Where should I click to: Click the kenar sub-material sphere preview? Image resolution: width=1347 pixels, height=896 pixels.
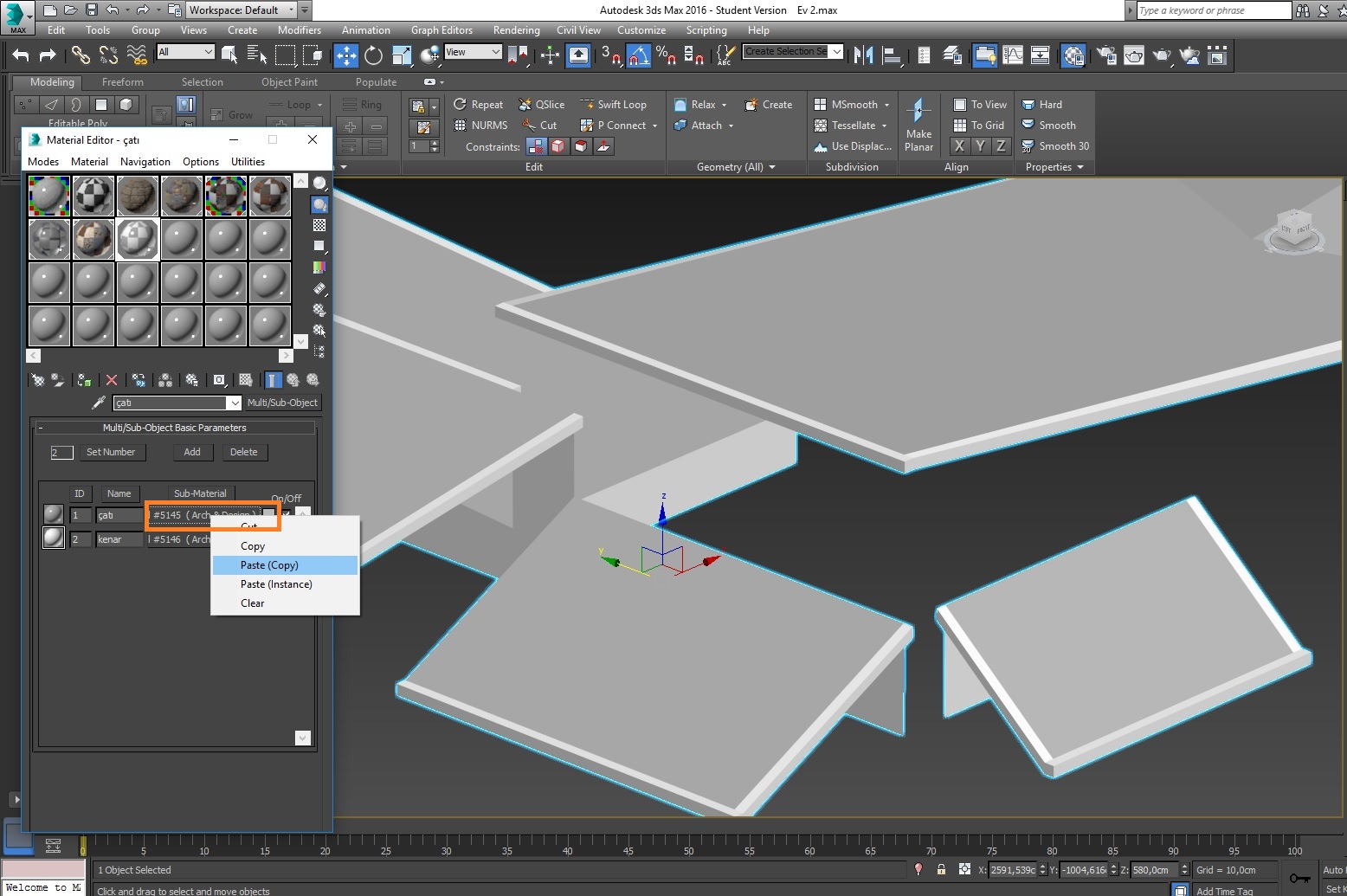pos(54,538)
